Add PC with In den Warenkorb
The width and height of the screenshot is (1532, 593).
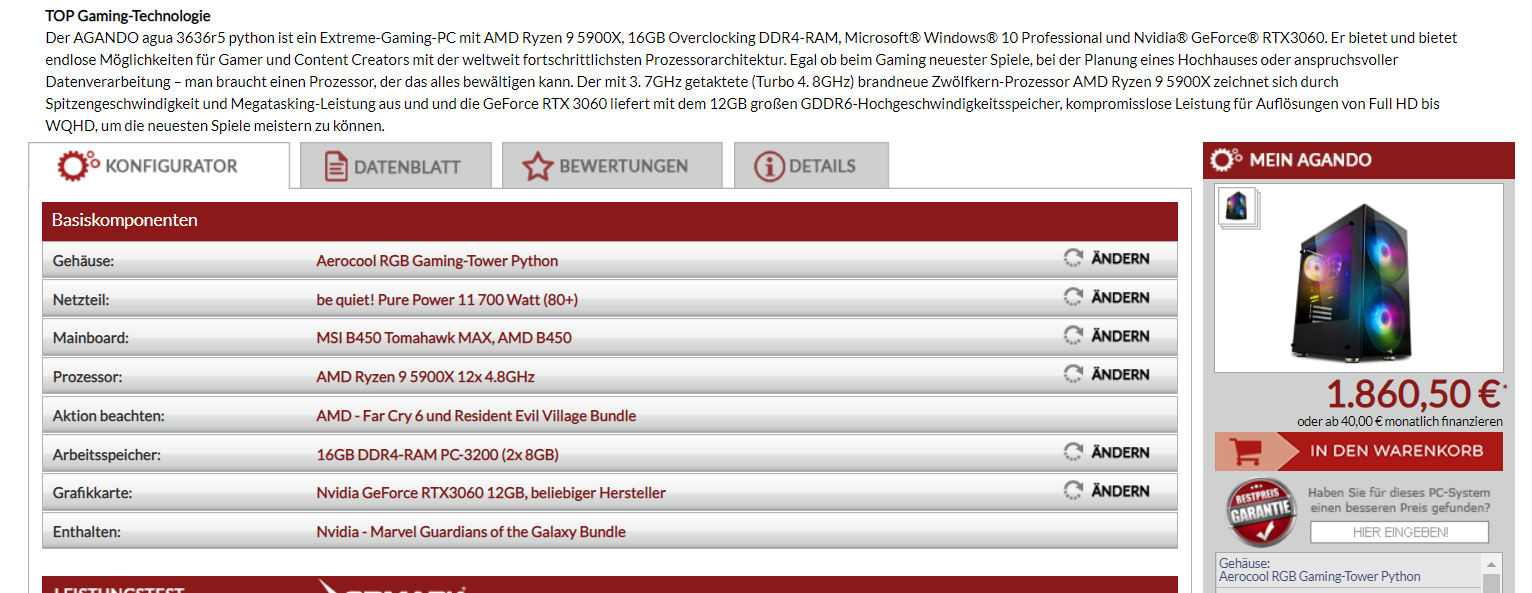(x=1359, y=451)
